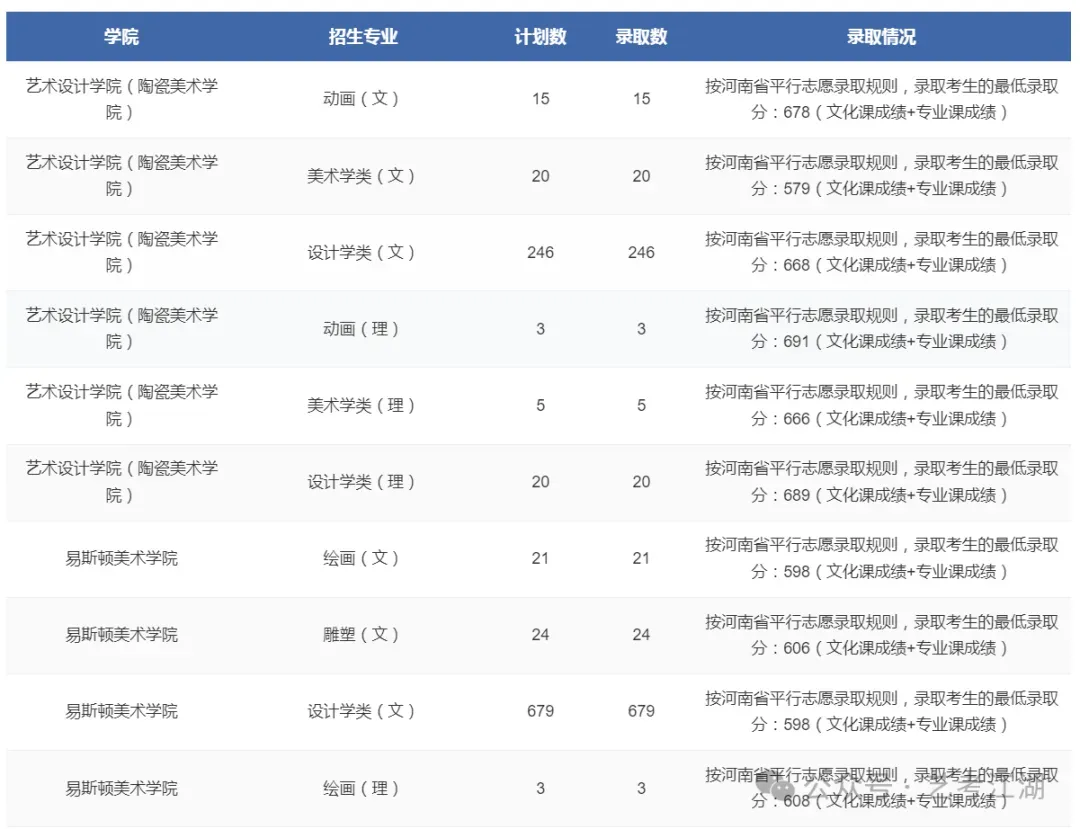Click 录取数 value 24 for 雕塑（文）
This screenshot has width=1080, height=829.
pyautogui.click(x=641, y=634)
